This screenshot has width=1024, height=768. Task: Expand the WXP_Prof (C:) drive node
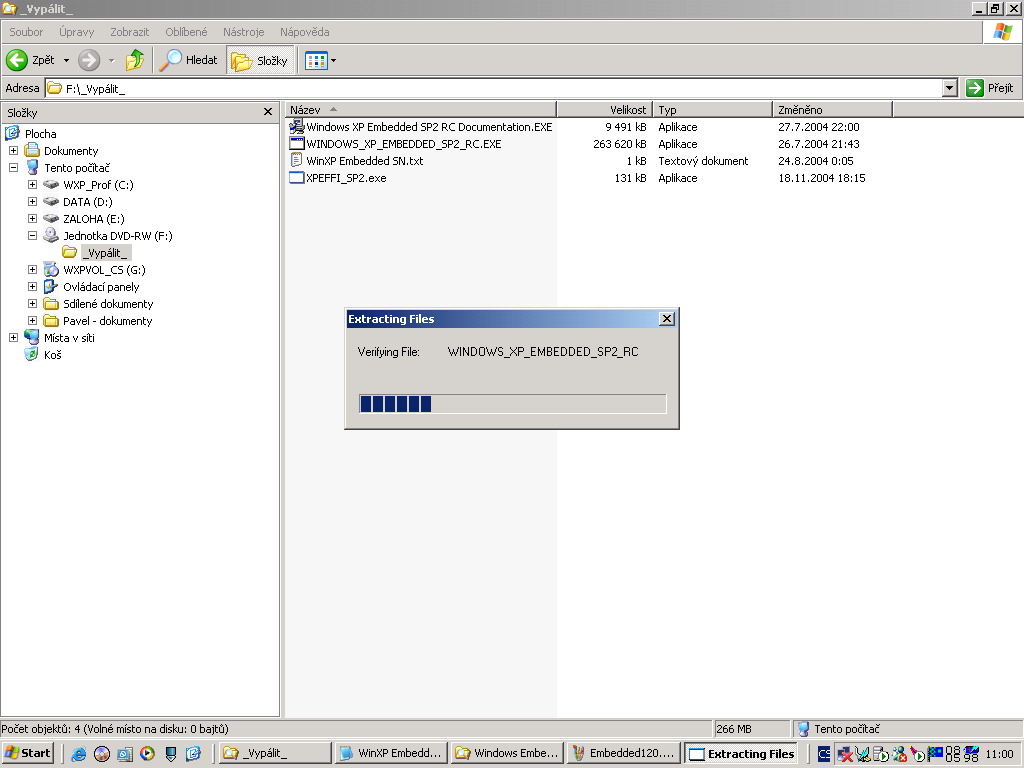pos(32,185)
